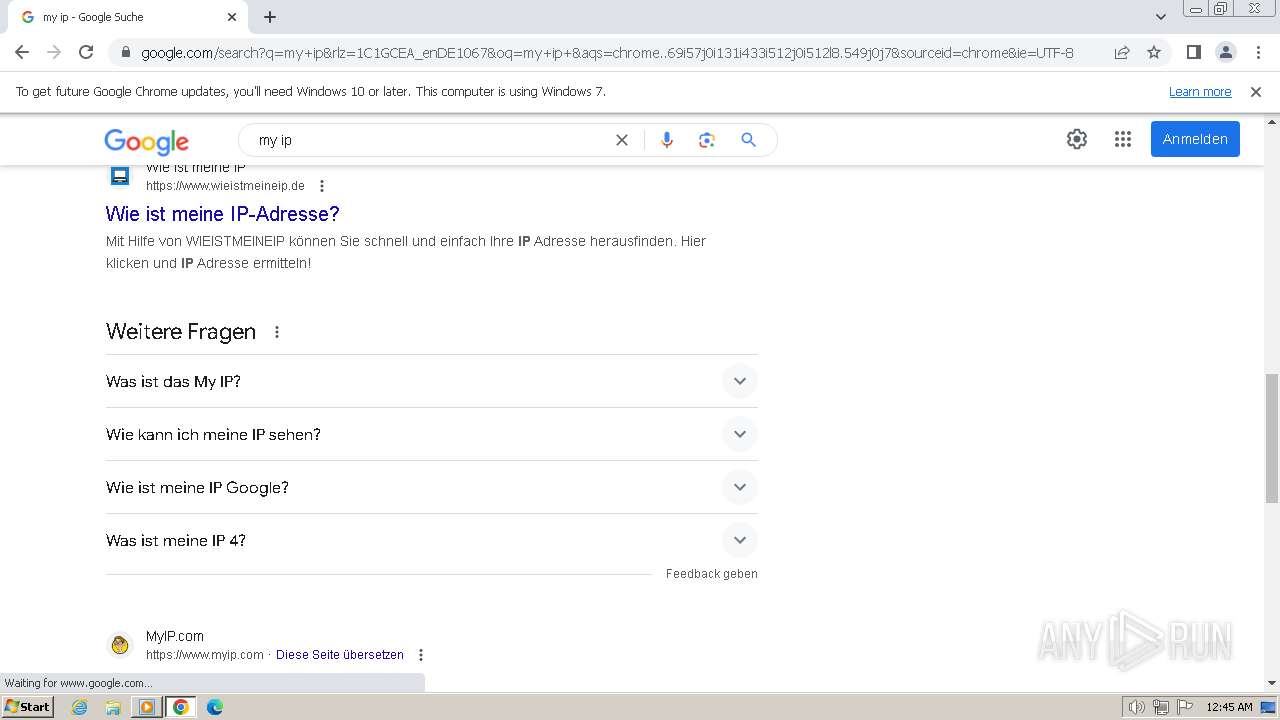1280x720 pixels.
Task: Go to Google home via logo
Action: [x=146, y=141]
